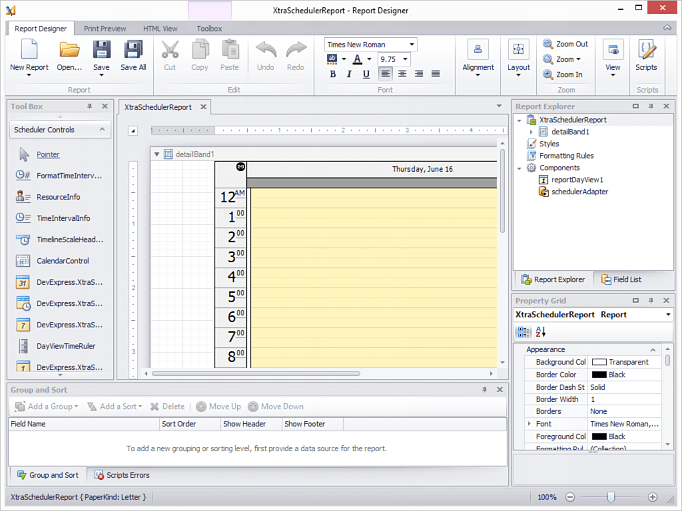The width and height of the screenshot is (682, 511).
Task: Click the Move Up button
Action: coord(218,407)
